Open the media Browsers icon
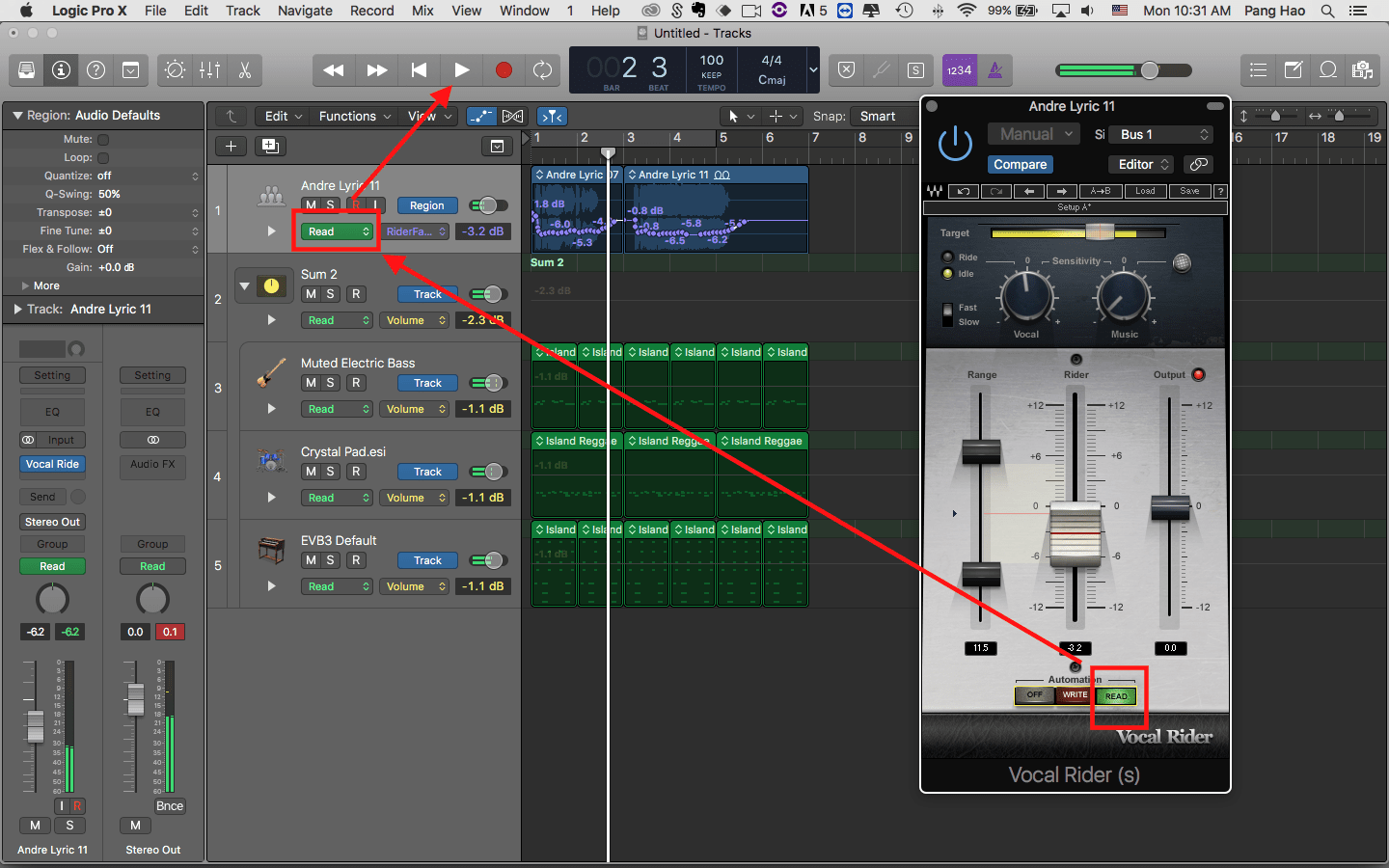The image size is (1389, 868). (x=1362, y=70)
